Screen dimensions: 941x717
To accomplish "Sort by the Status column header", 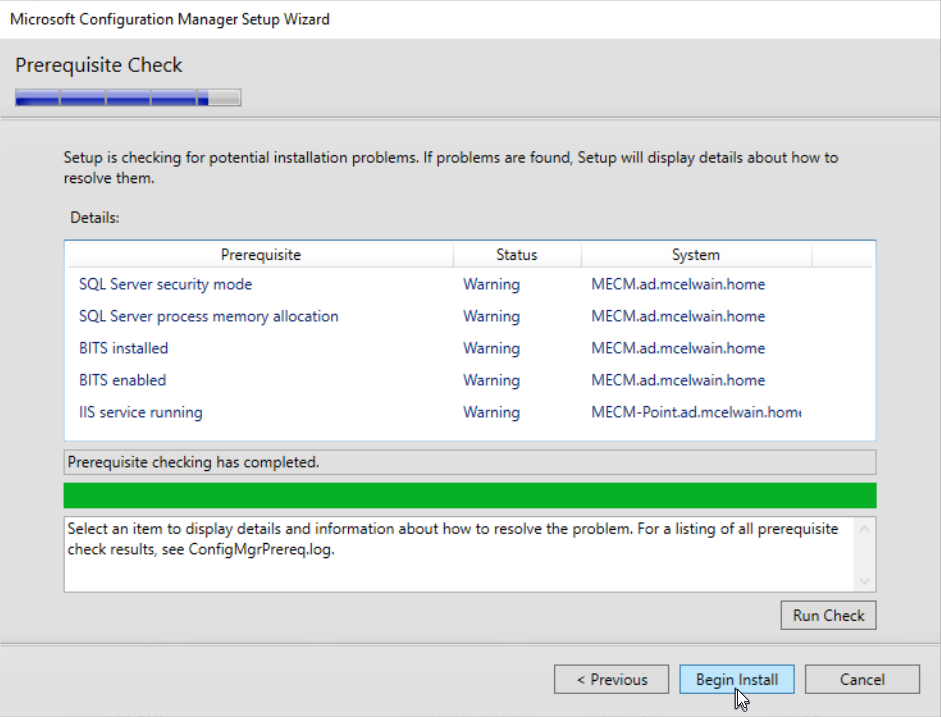I will 516,255.
